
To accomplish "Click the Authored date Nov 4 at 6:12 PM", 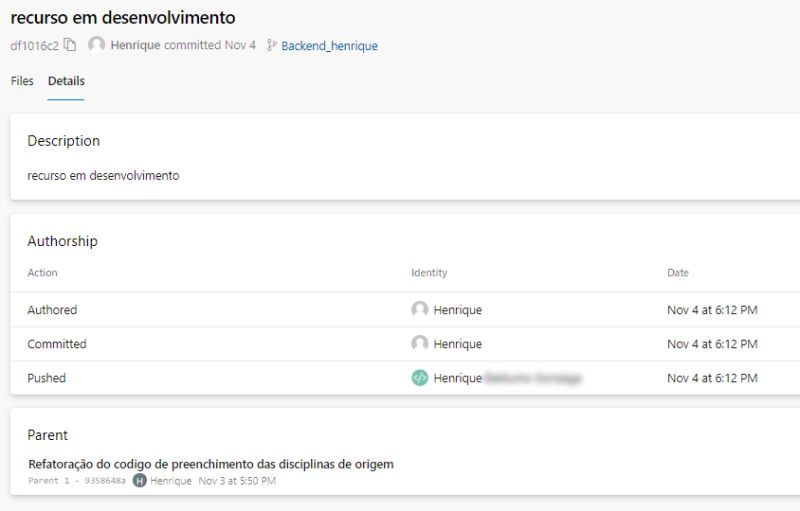I will (712, 310).
